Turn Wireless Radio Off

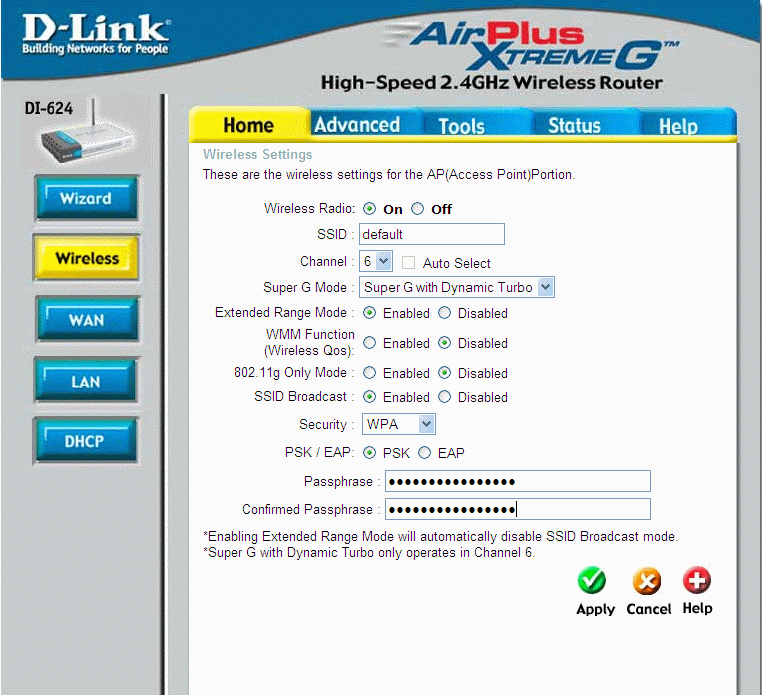(417, 209)
